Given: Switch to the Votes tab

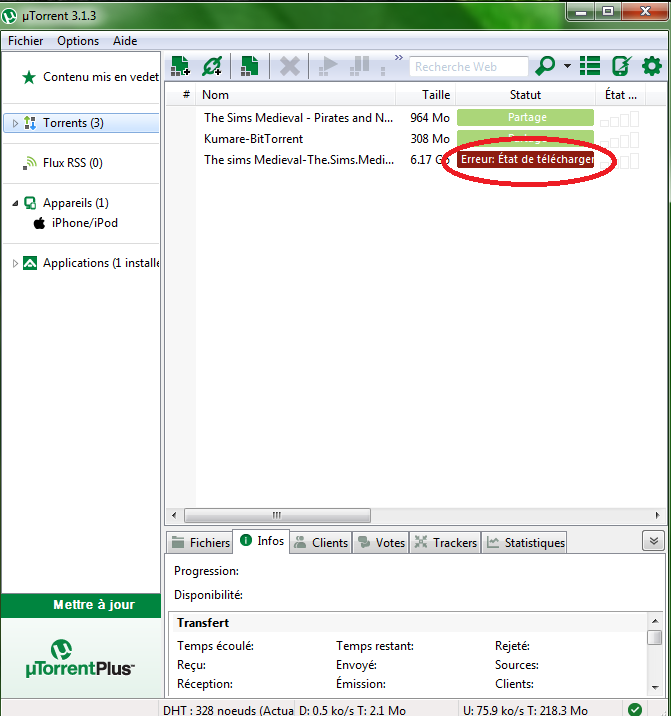Looking at the screenshot, I should [381, 542].
